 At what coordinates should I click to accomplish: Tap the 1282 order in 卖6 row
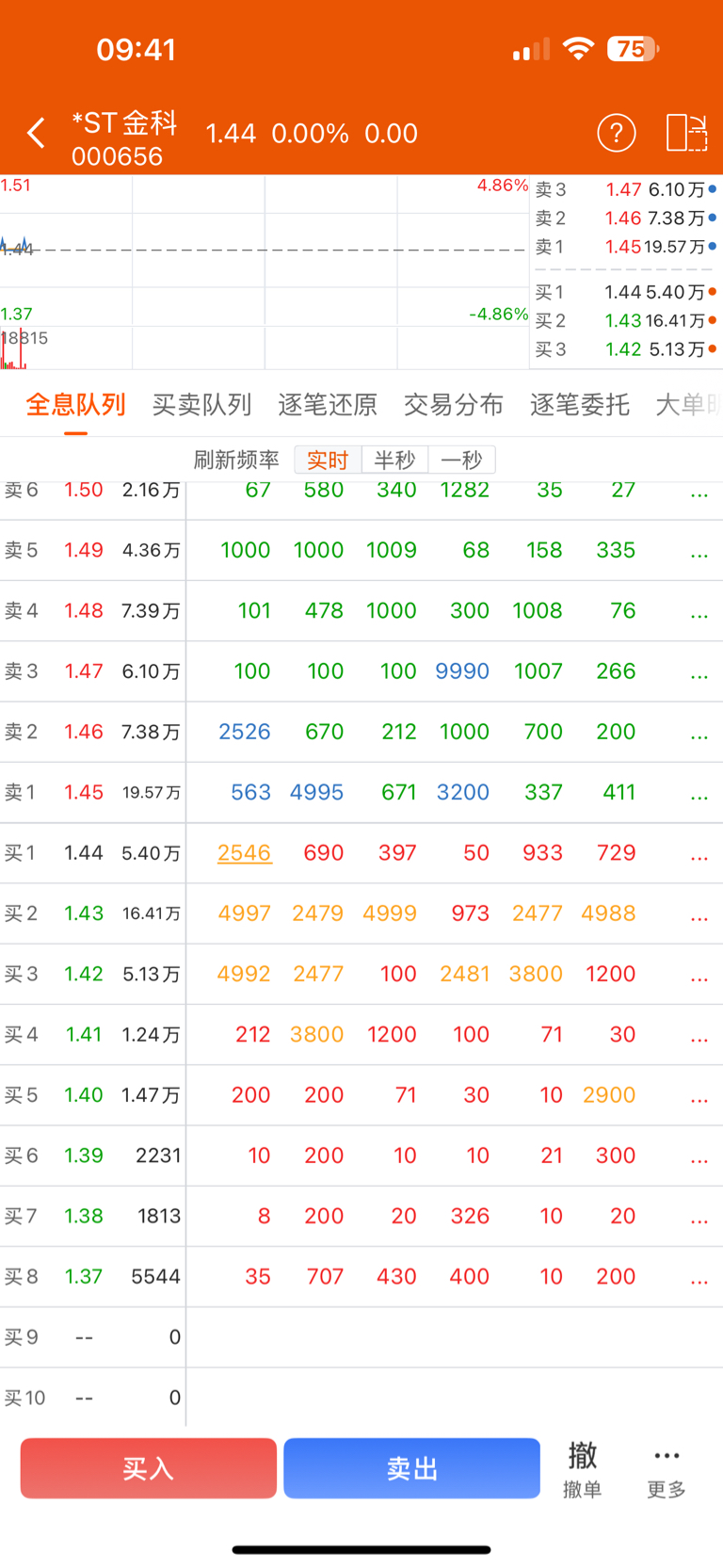point(465,490)
